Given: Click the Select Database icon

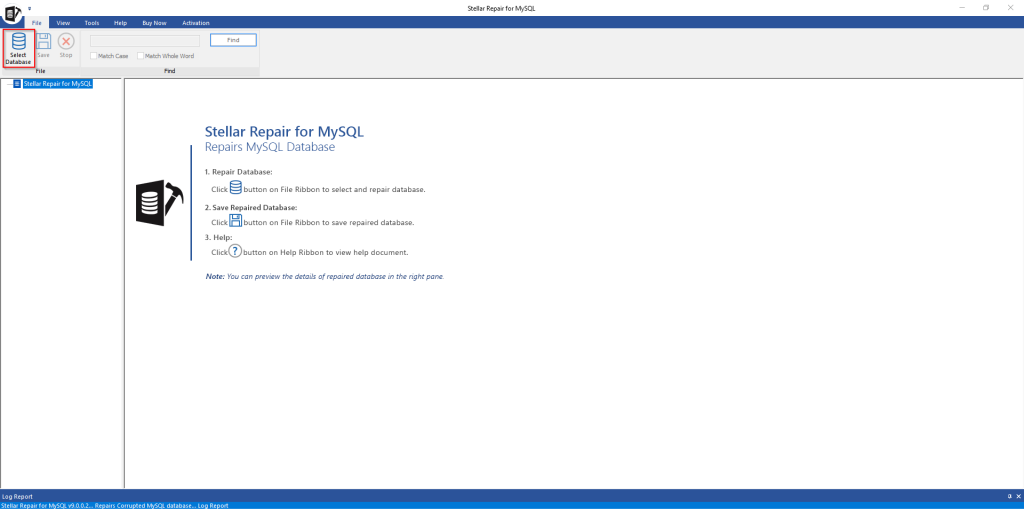Looking at the screenshot, I should click(x=18, y=41).
